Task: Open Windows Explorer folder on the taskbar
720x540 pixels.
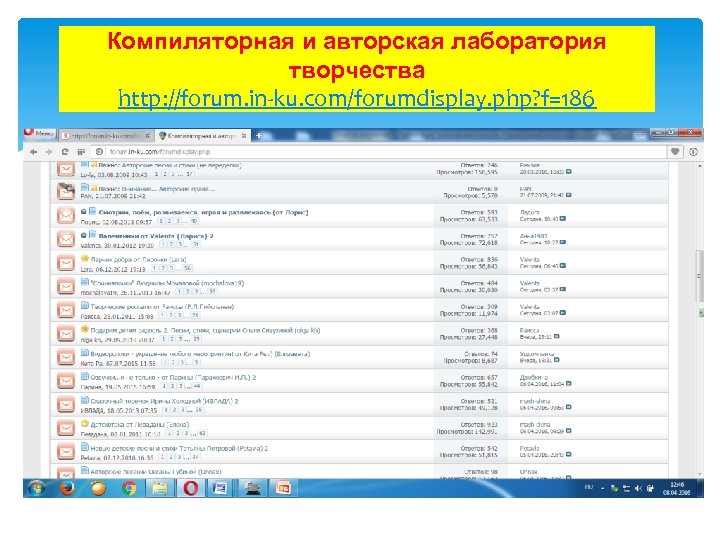Action: [160, 488]
